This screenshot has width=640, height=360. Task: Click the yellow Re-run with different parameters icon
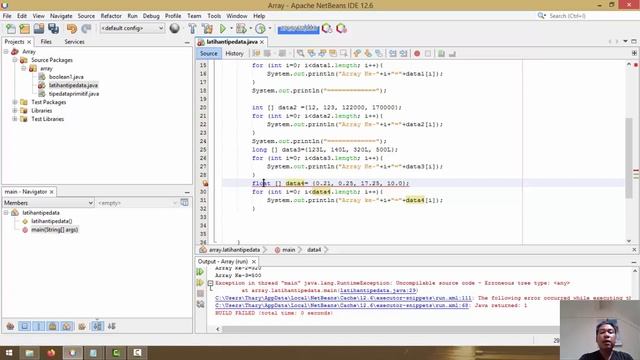click(x=200, y=282)
